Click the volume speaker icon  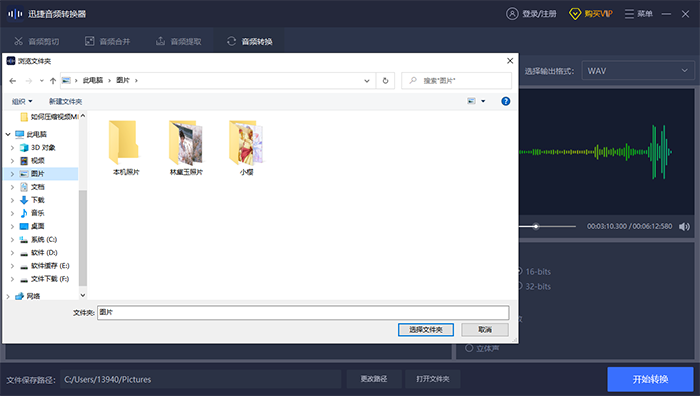coord(684,227)
